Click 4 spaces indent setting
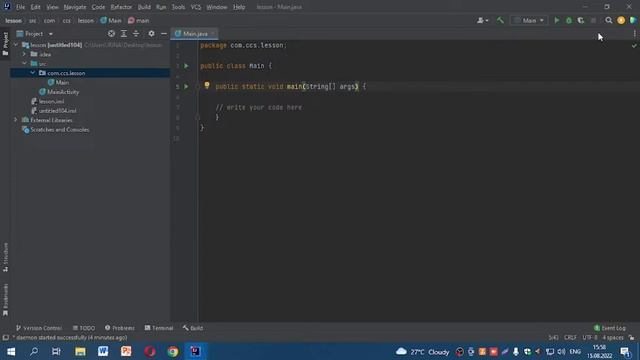 click(x=613, y=338)
